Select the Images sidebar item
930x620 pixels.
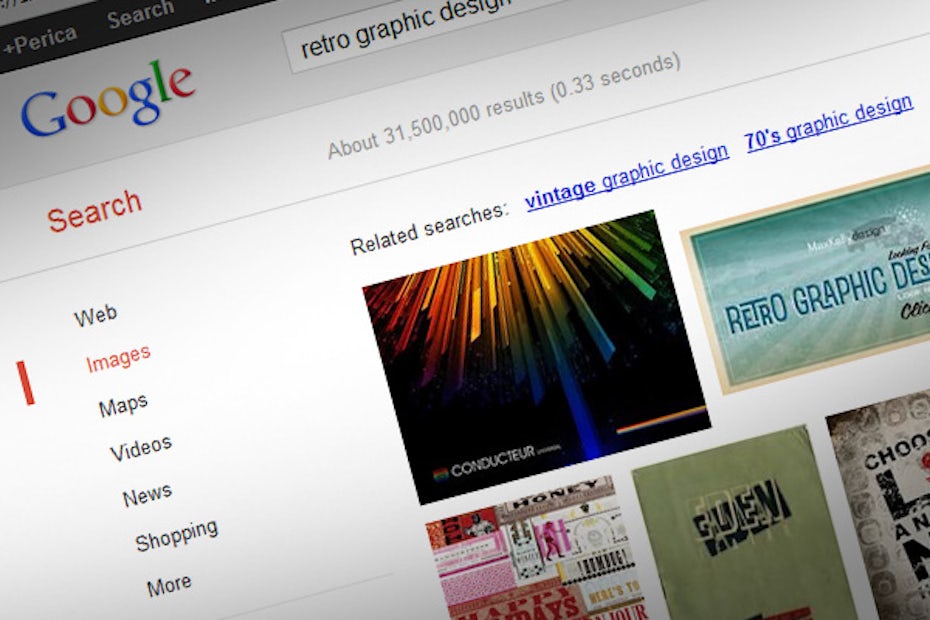(x=118, y=358)
